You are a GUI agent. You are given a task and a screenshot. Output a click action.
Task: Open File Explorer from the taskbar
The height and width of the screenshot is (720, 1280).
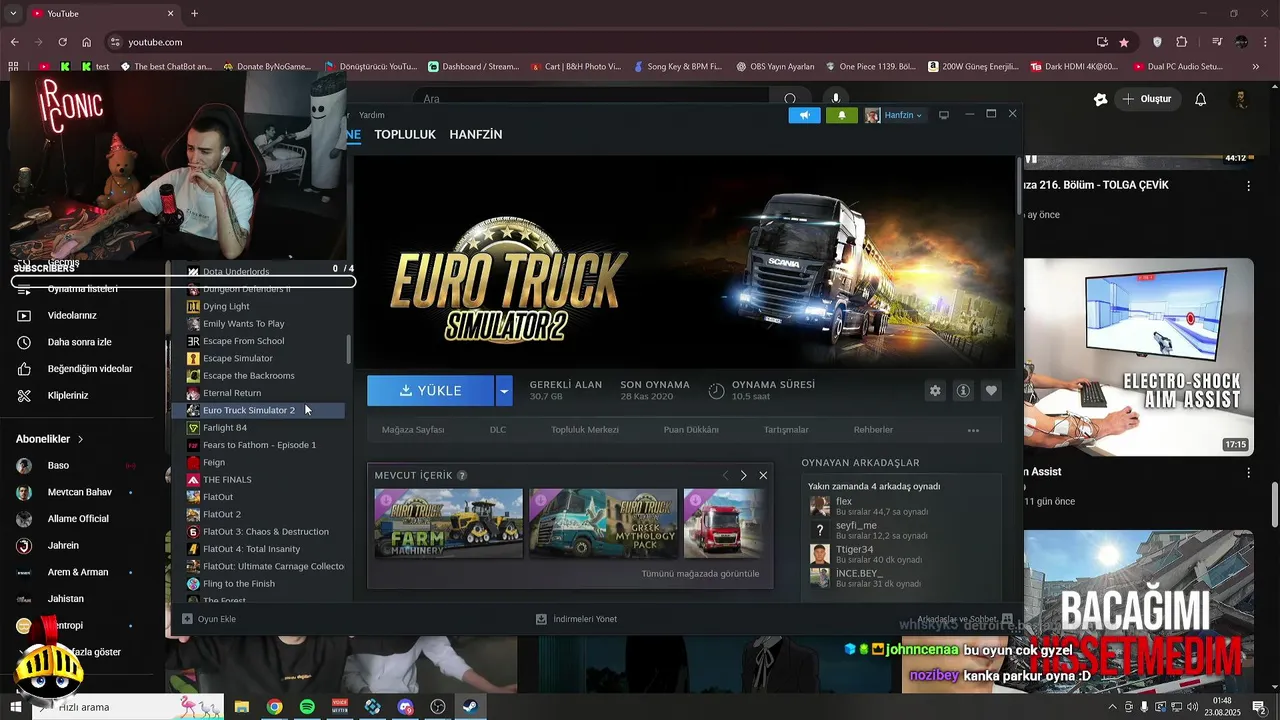[242, 707]
